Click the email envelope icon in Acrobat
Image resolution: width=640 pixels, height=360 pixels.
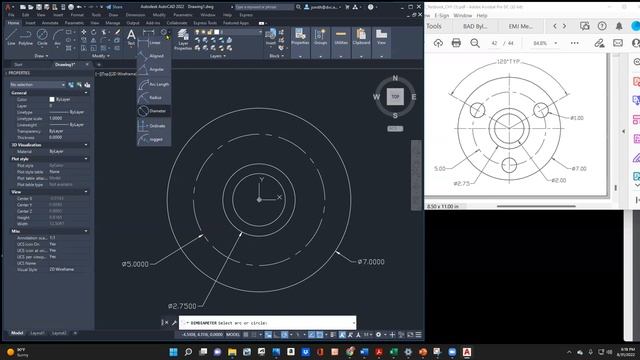[618, 43]
